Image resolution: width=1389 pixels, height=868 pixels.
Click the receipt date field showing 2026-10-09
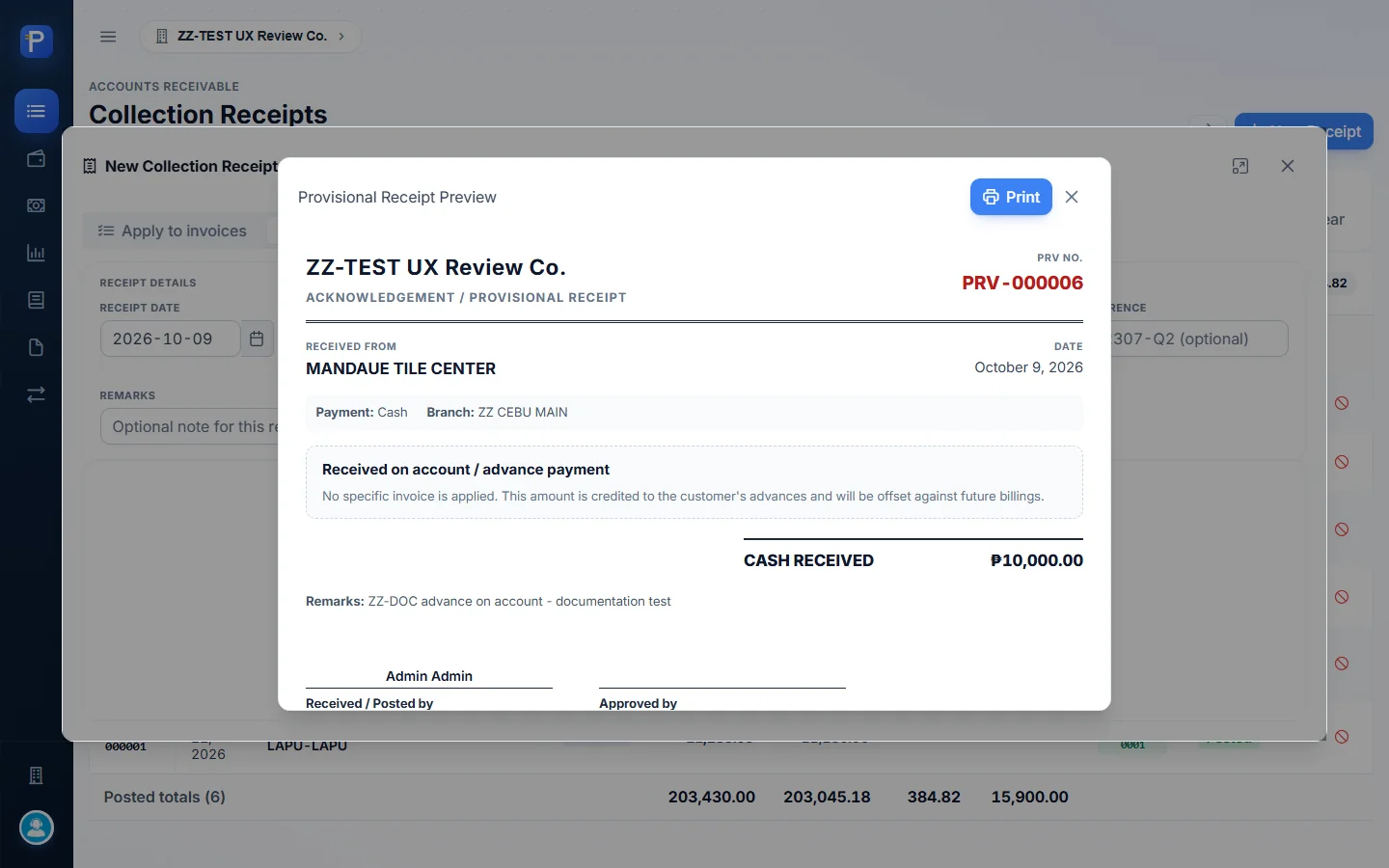[170, 339]
